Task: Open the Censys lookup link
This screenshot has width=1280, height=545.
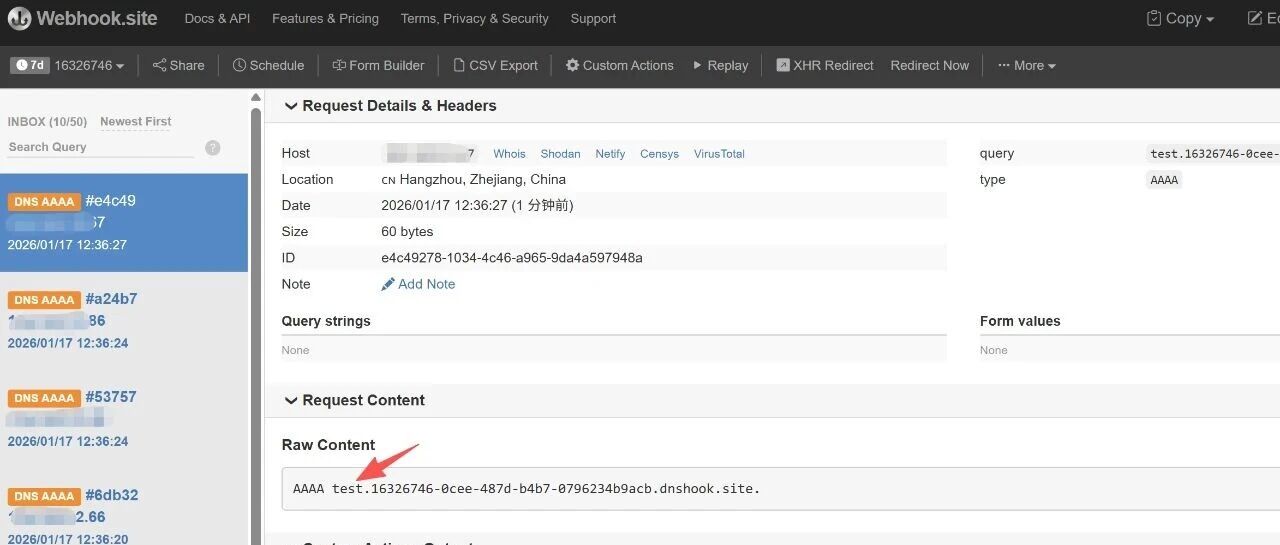Action: pyautogui.click(x=659, y=154)
